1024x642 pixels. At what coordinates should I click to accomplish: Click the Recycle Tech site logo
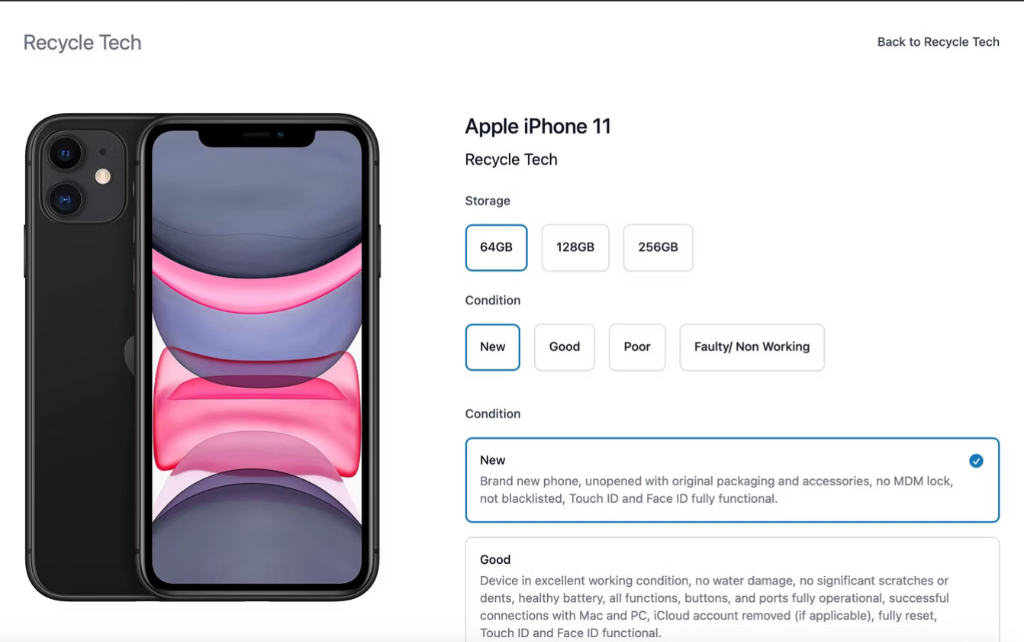coord(82,42)
